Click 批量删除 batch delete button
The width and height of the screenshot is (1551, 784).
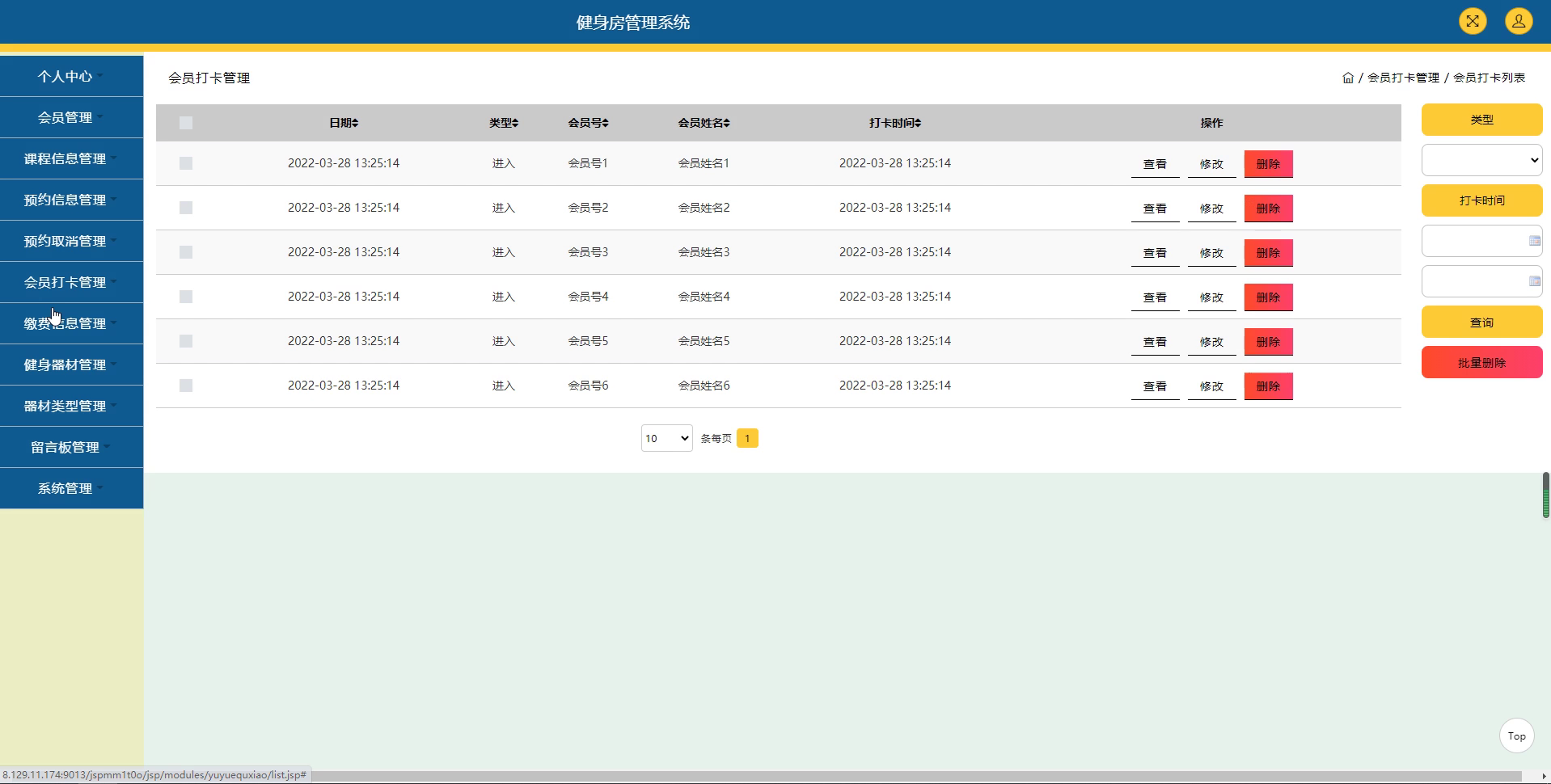[x=1481, y=362]
